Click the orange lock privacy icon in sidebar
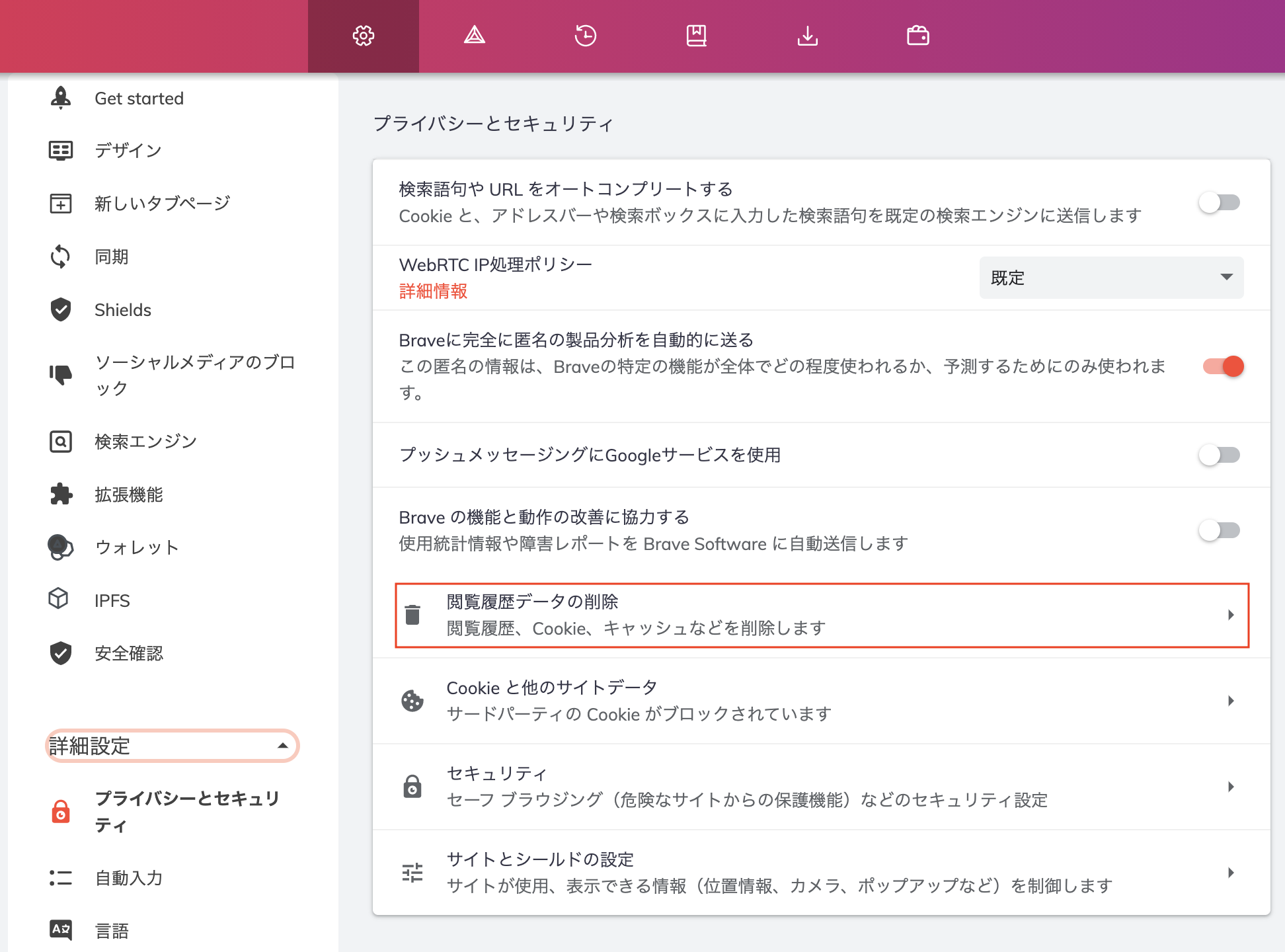Screen dimensions: 1285x952 point(61,811)
